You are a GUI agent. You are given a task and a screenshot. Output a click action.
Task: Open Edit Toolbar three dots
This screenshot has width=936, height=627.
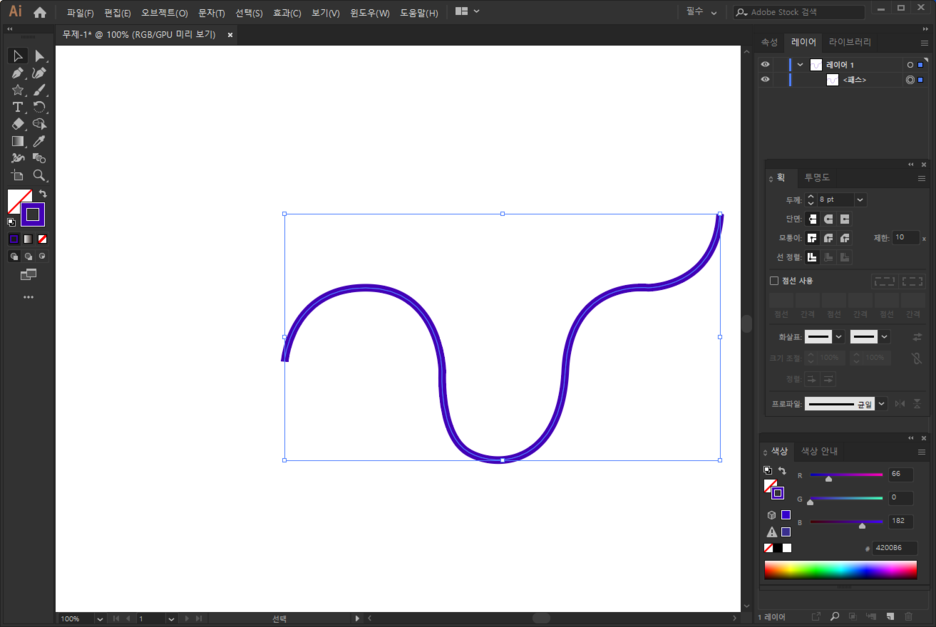[28, 297]
